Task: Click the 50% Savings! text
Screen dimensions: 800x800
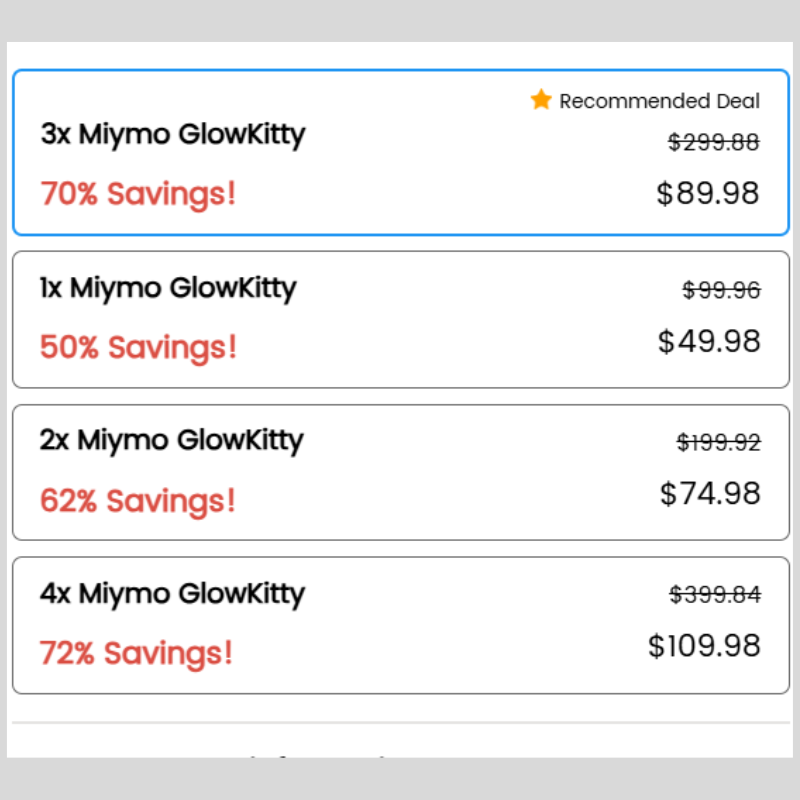Action: (x=138, y=347)
